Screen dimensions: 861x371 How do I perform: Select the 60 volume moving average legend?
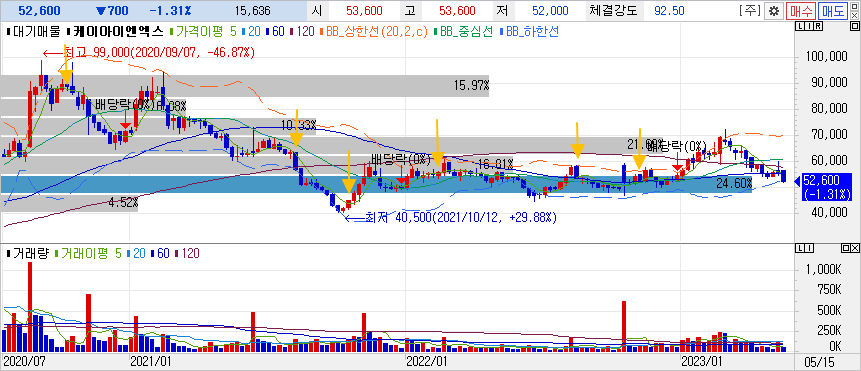coord(161,254)
